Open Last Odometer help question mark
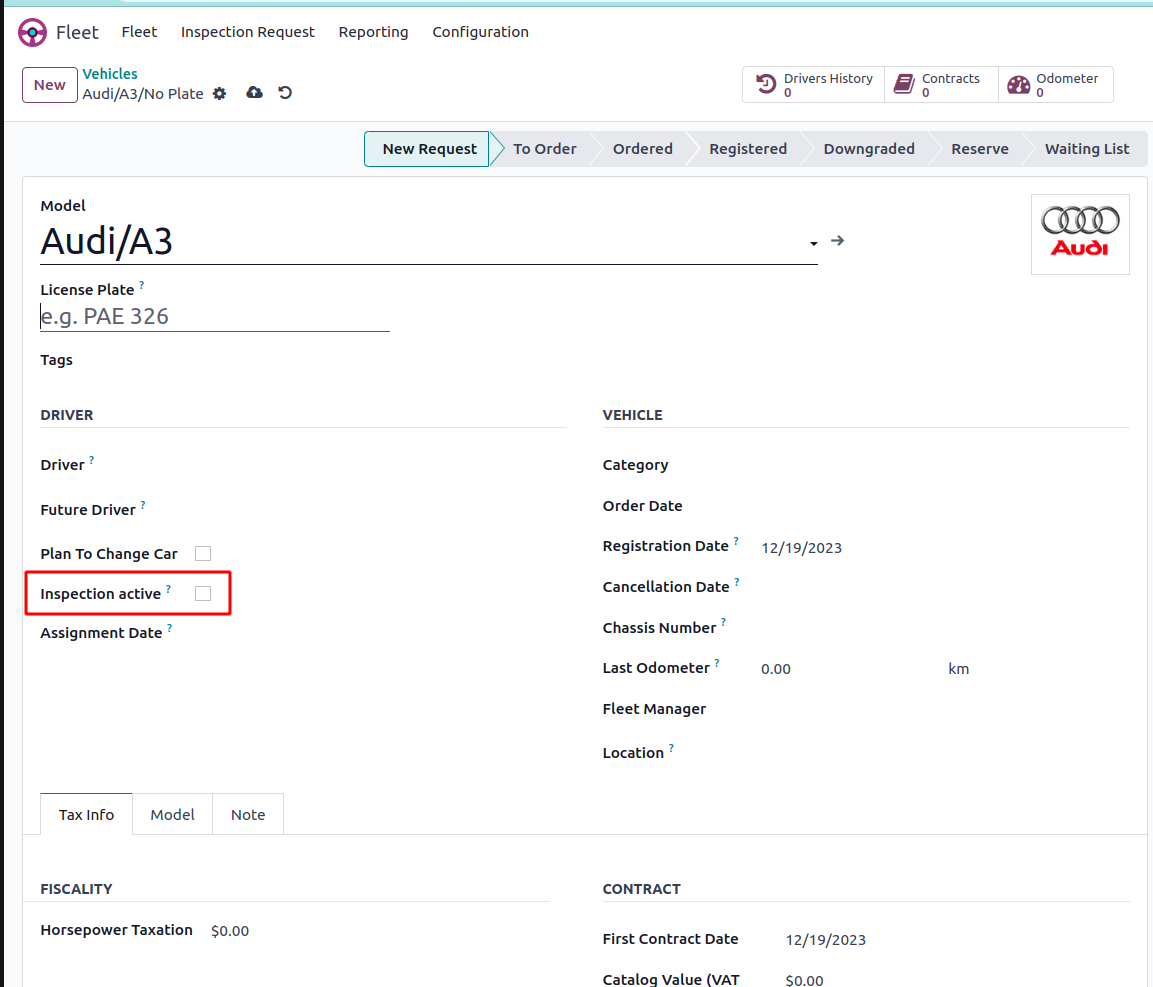Image resolution: width=1153 pixels, height=987 pixels. (x=717, y=663)
